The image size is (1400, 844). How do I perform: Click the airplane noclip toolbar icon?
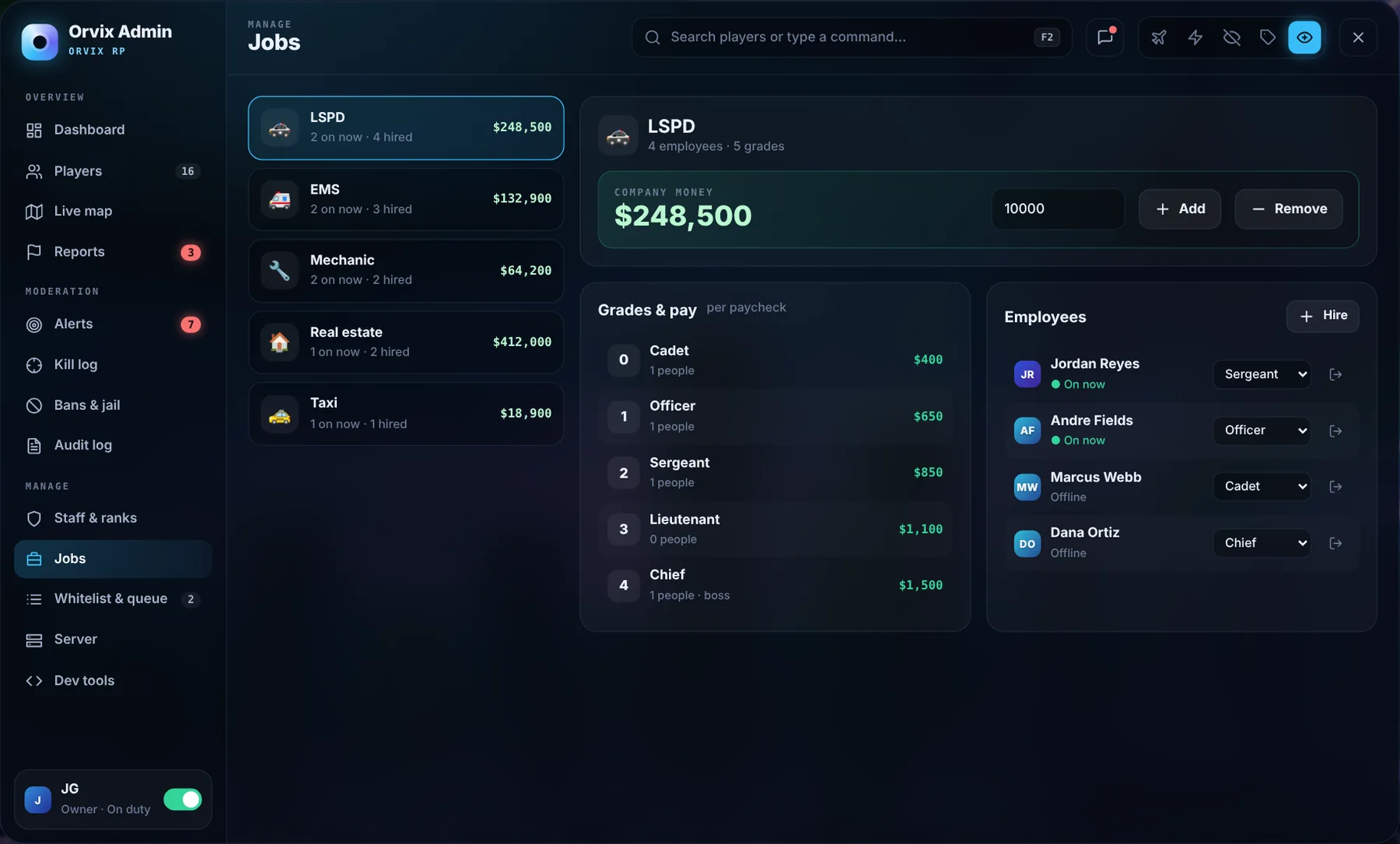[x=1159, y=37]
